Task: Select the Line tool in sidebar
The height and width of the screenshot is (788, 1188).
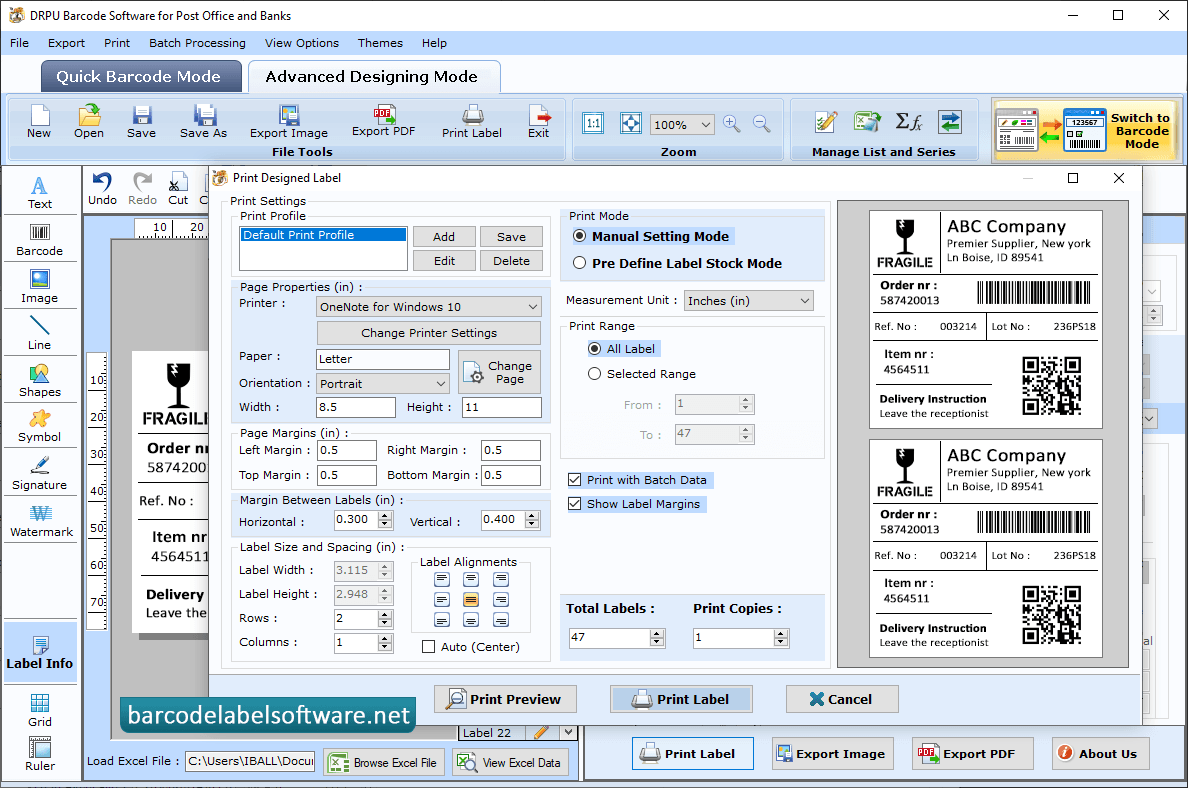Action: [x=39, y=333]
